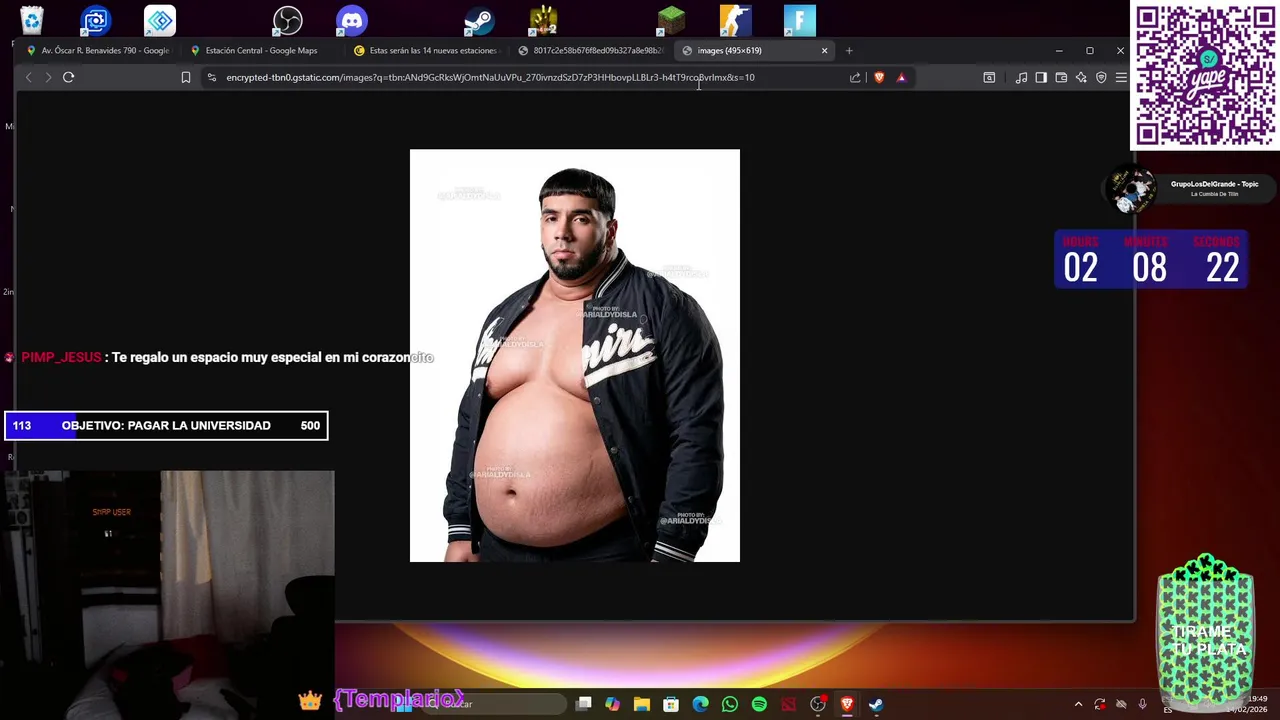Open Spotify from the taskbar
Image resolution: width=1280 pixels, height=720 pixels.
click(x=759, y=704)
